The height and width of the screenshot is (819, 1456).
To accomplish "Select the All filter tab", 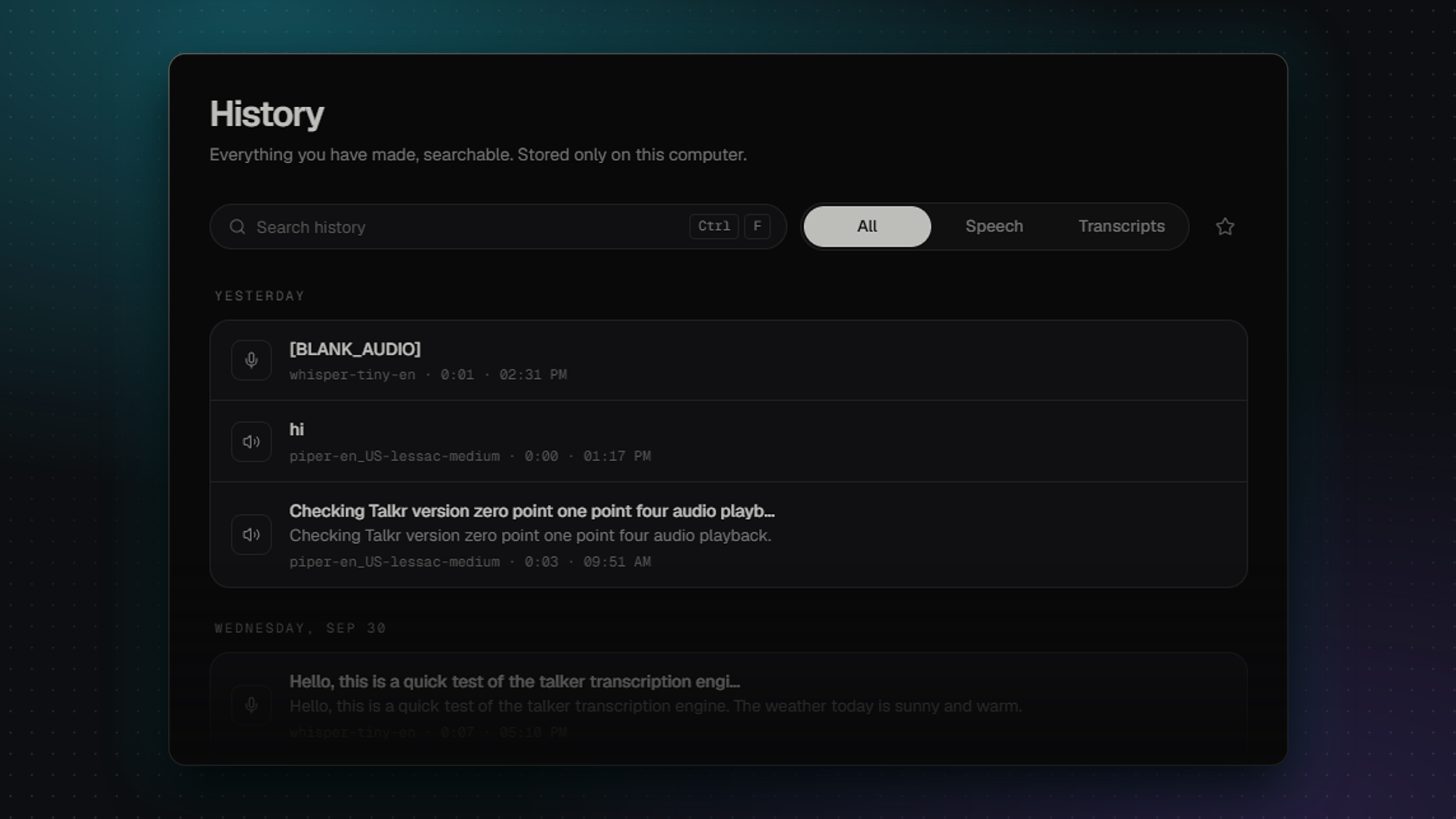I will point(867,227).
